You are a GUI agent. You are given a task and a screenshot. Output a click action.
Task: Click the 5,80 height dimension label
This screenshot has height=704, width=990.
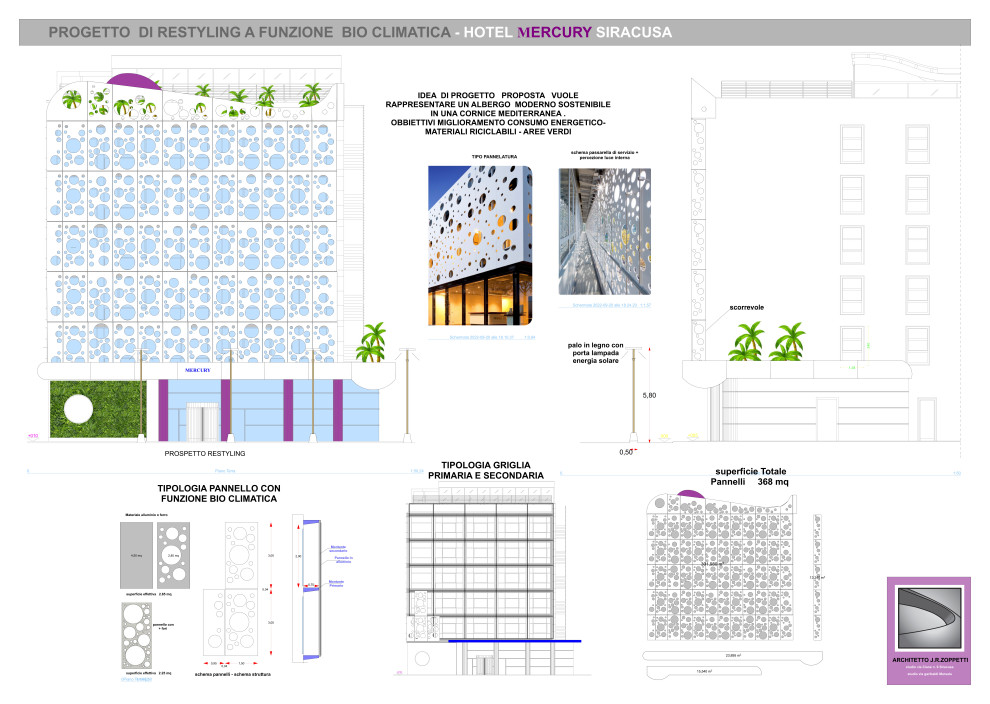[x=648, y=397]
